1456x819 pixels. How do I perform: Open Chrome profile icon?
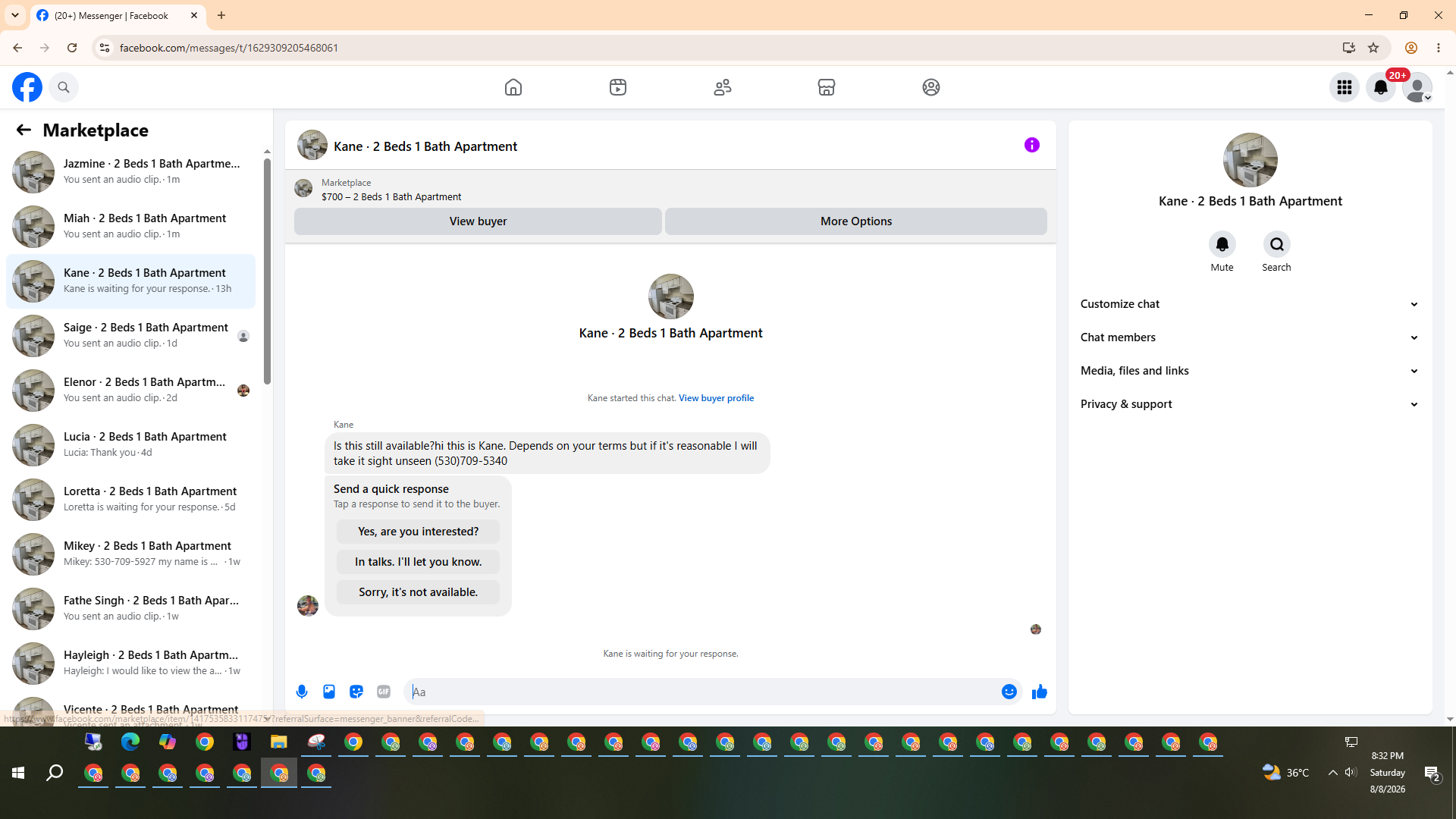point(1411,48)
